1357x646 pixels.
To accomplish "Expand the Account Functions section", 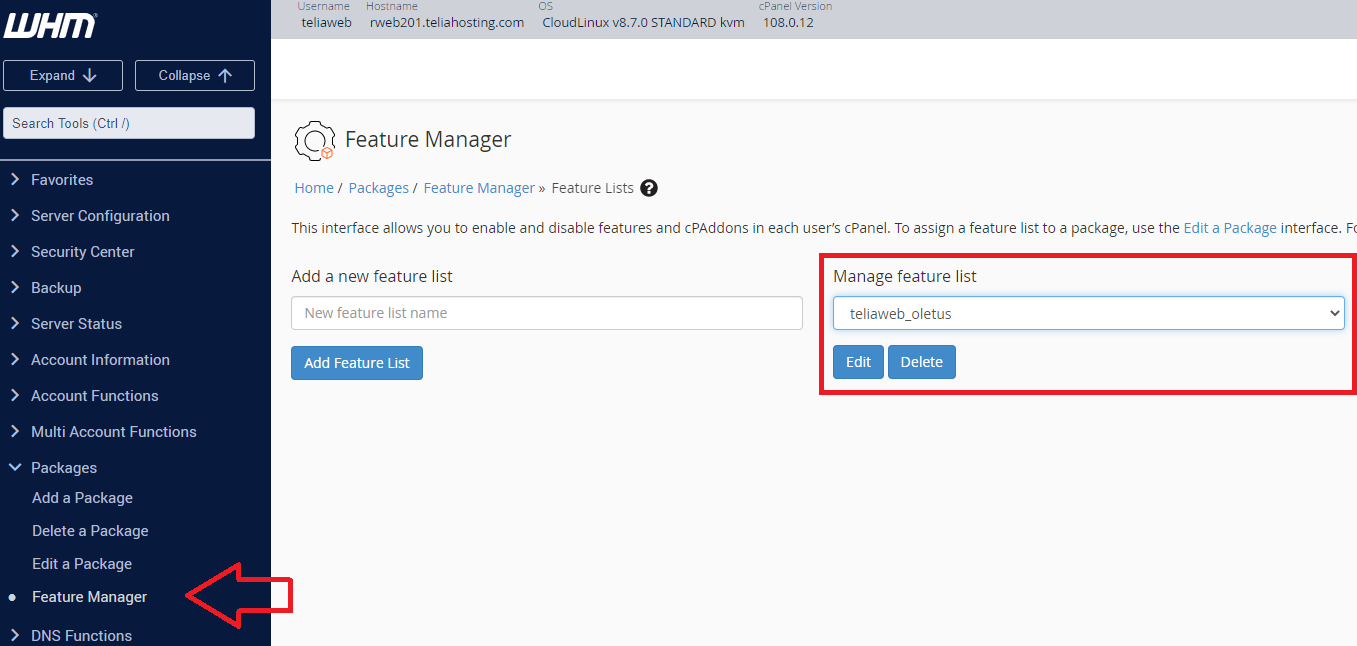I will pyautogui.click(x=94, y=396).
